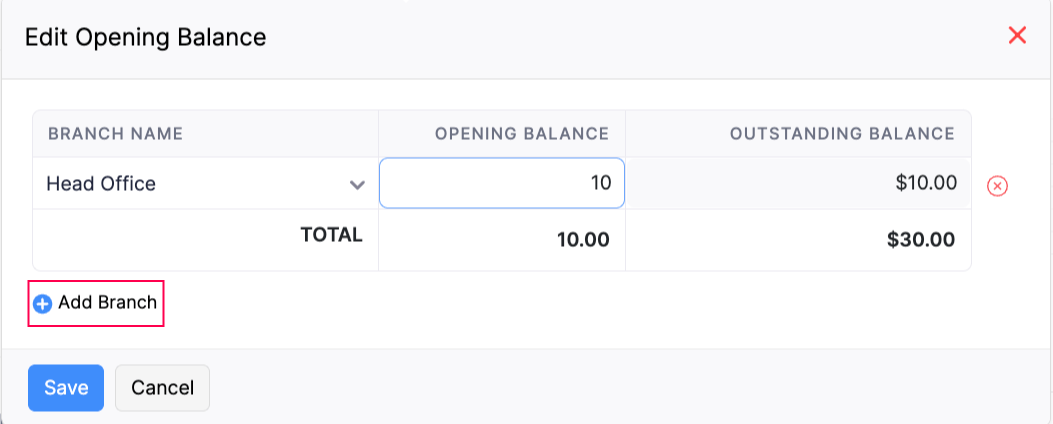Viewport: 1053px width, 424px height.
Task: Focus the Opening Balance input field
Action: click(x=501, y=184)
